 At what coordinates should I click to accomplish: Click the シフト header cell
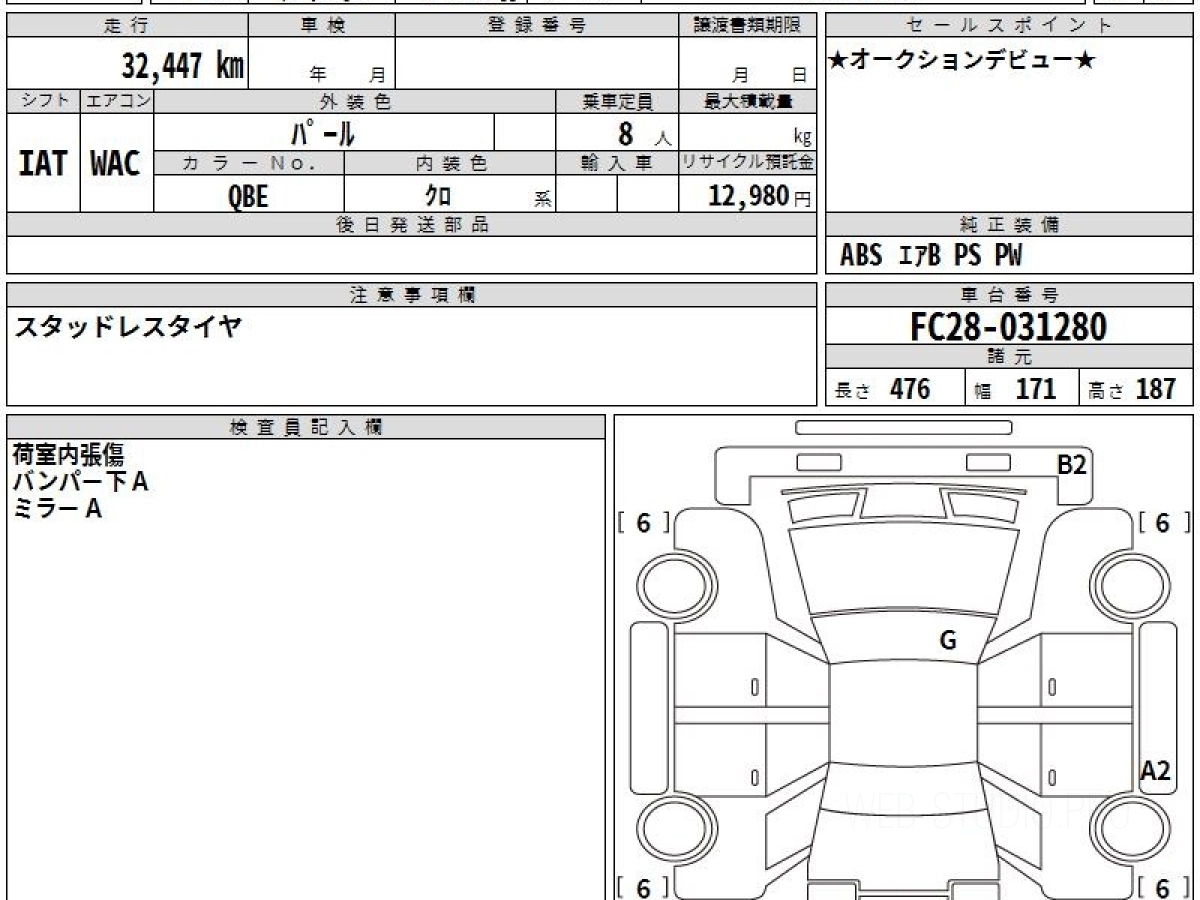click(x=43, y=101)
